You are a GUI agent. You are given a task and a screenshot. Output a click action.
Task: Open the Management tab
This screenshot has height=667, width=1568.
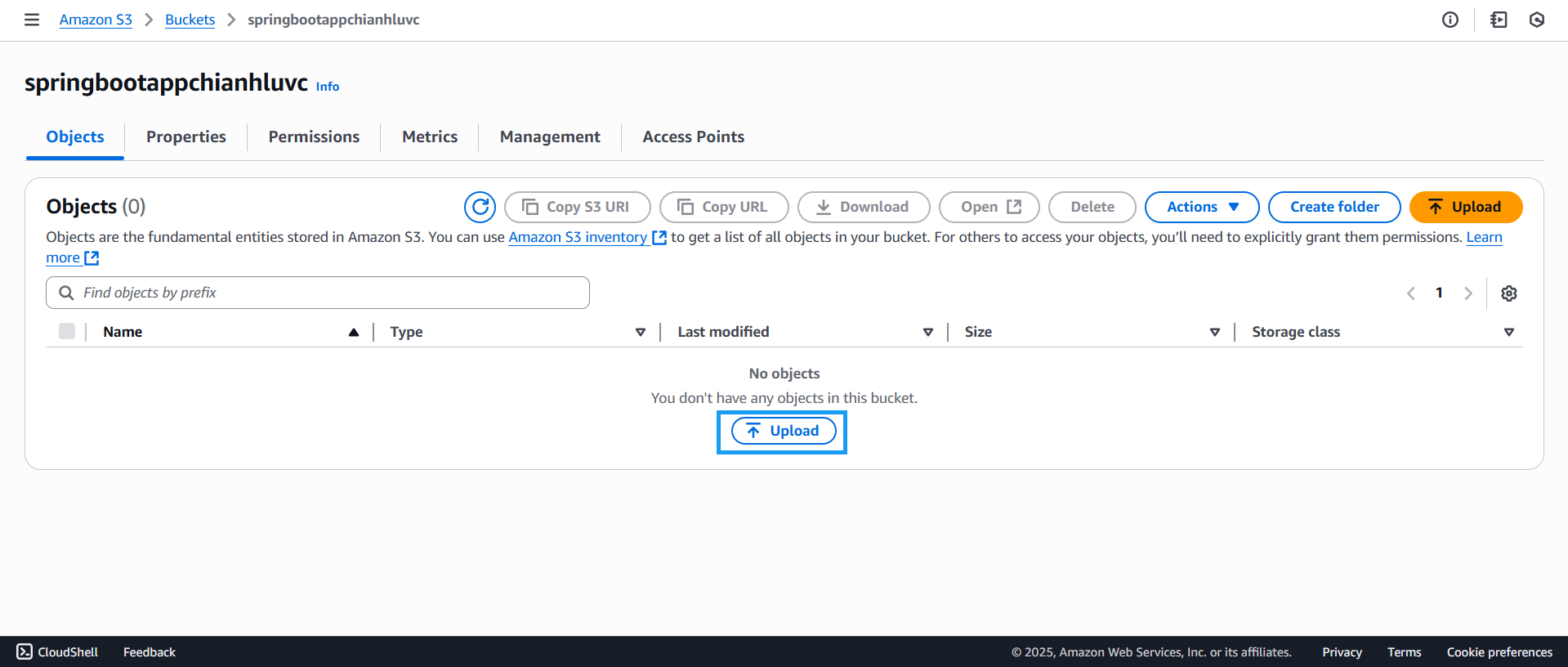click(550, 137)
